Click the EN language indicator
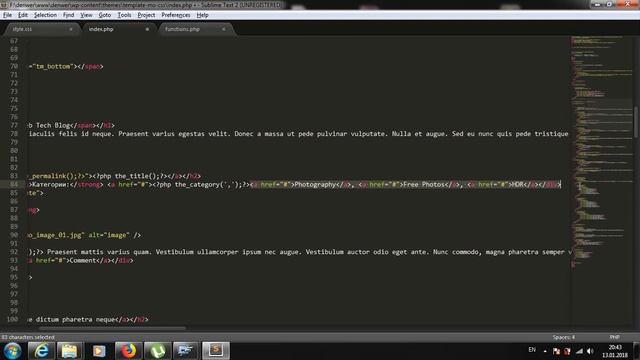 click(532, 350)
